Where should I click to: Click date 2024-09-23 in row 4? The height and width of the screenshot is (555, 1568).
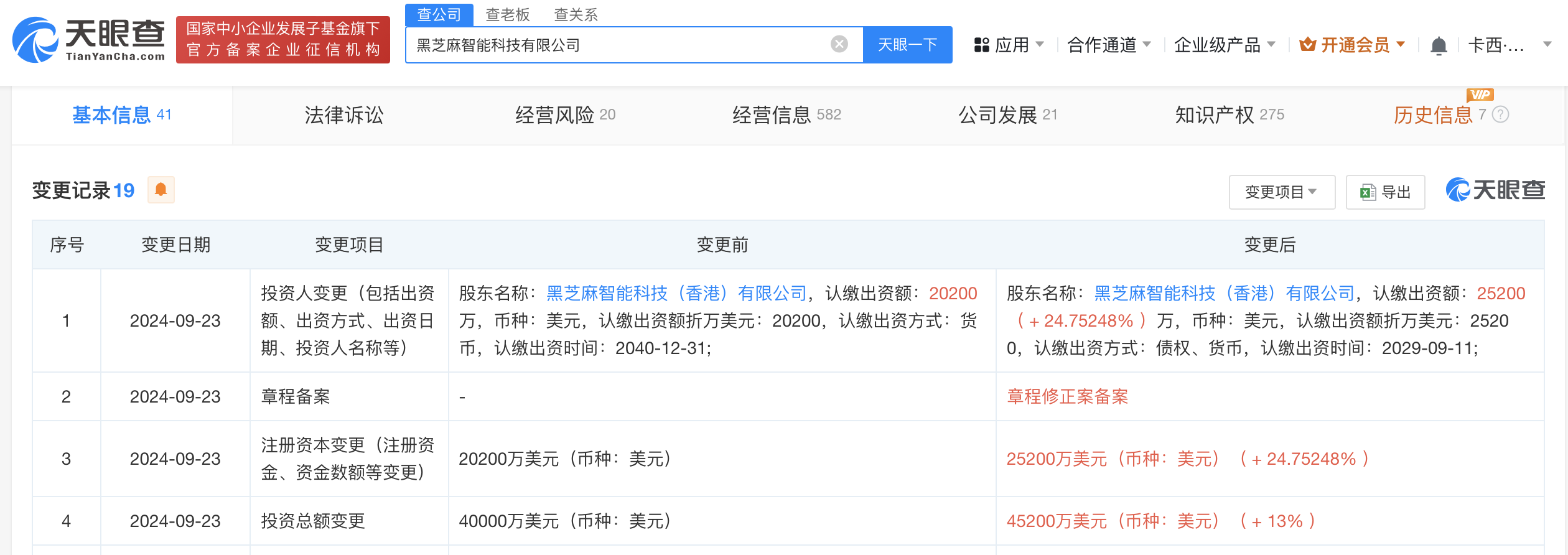tap(175, 521)
